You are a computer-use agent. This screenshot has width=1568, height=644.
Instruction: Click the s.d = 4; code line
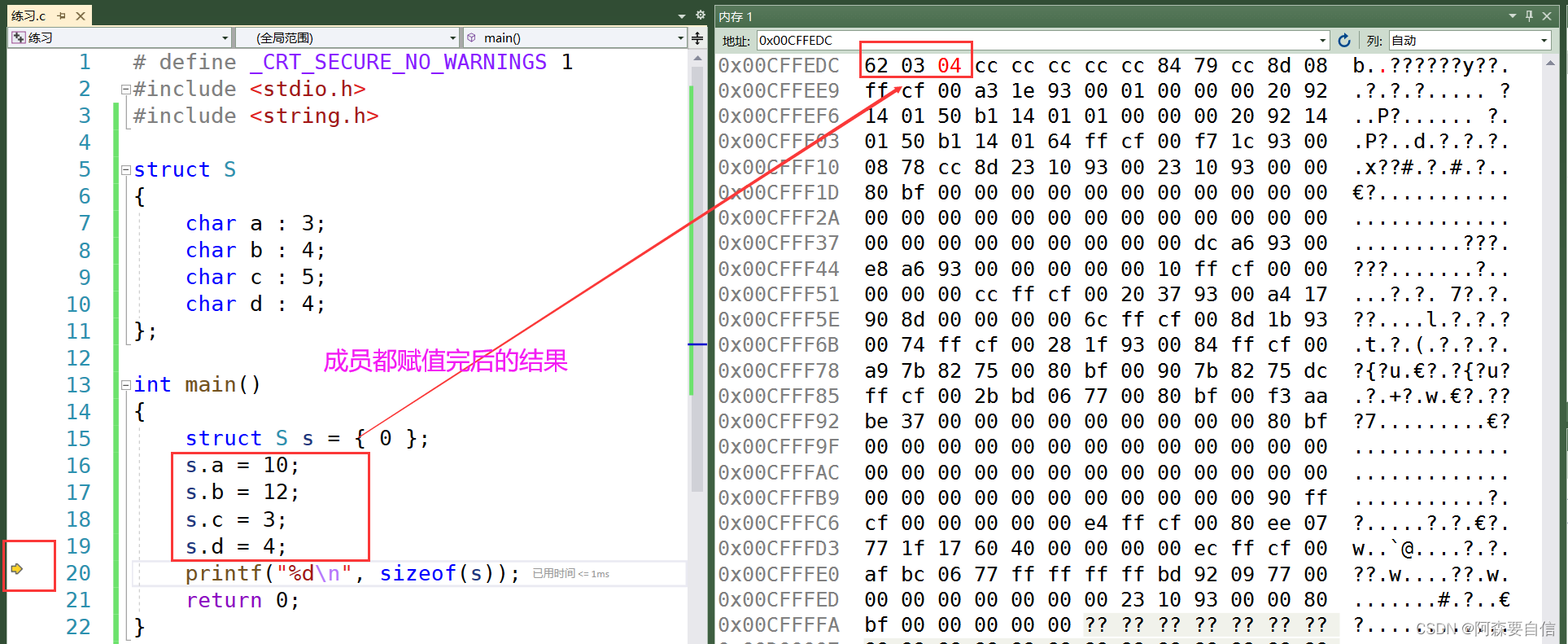236,546
